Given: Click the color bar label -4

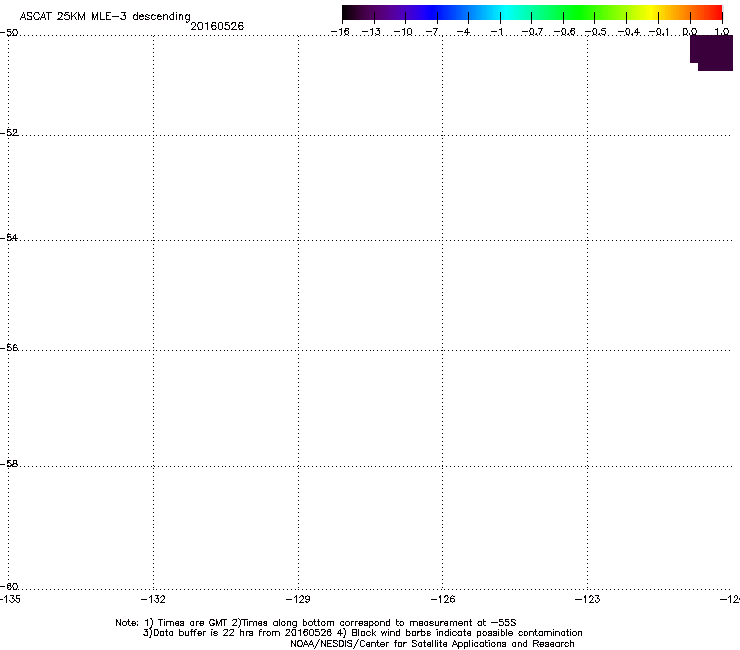Looking at the screenshot, I should point(464,32).
